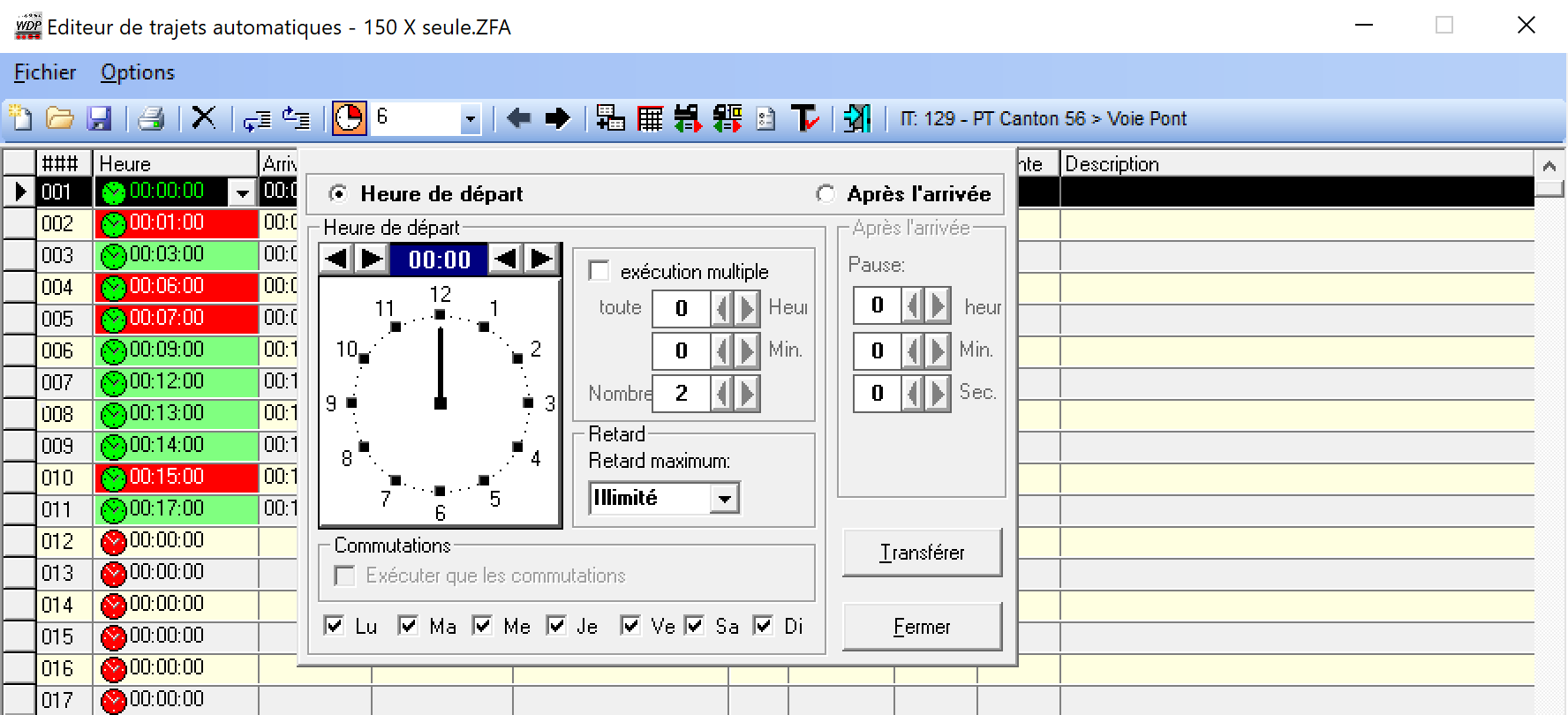Open the Fichier menu
The width and height of the screenshot is (1568, 715).
45,72
